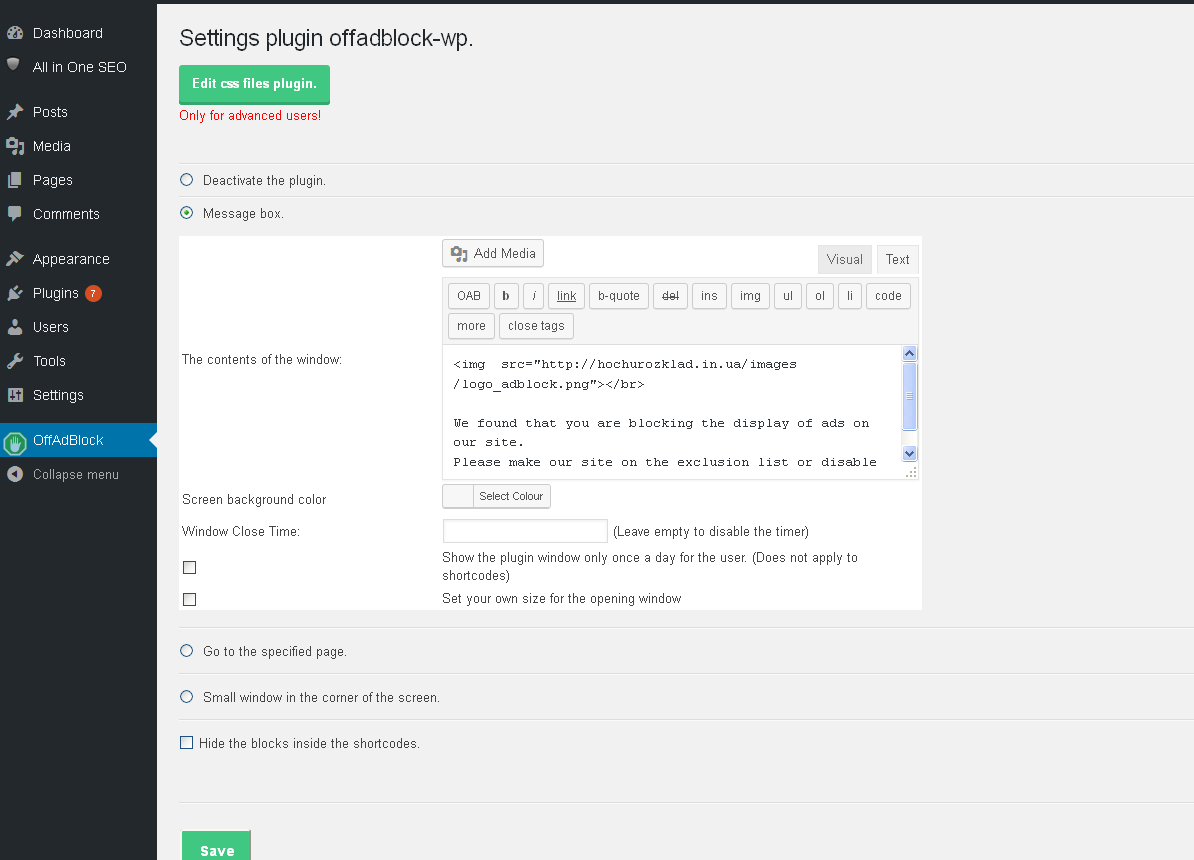Screen dimensions: 1194x860
Task: Apply italic with the i quicktag
Action: (534, 296)
